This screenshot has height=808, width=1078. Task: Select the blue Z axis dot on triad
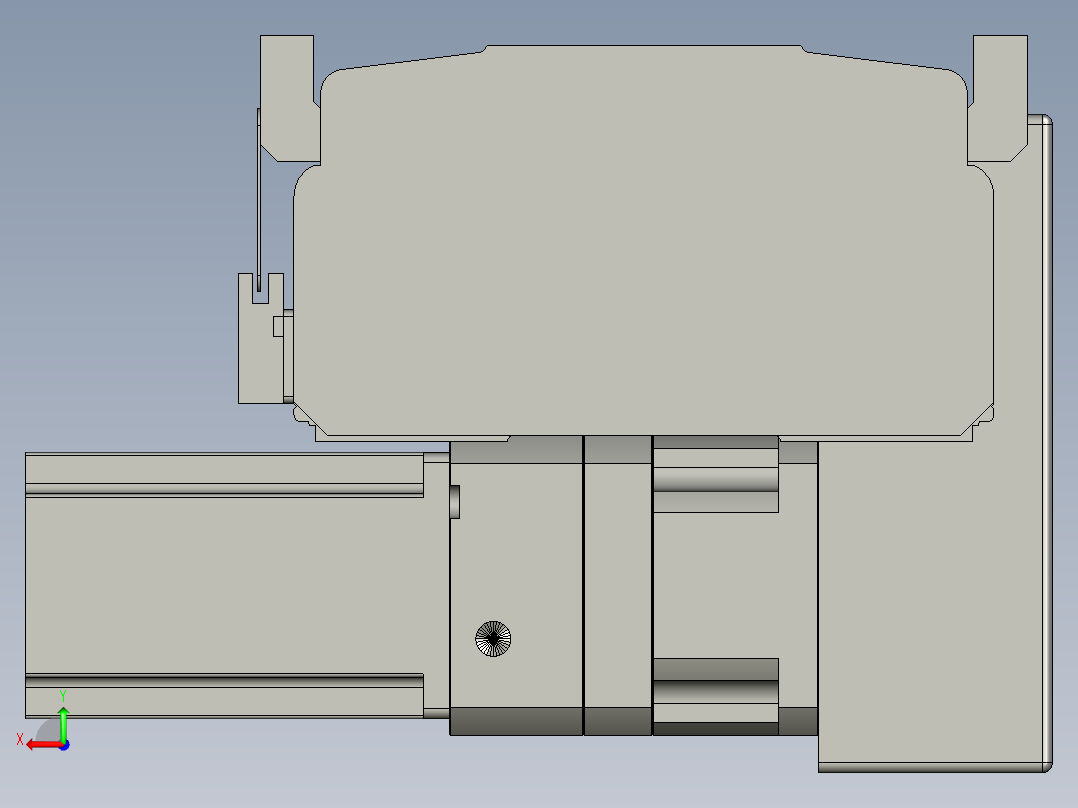point(65,745)
